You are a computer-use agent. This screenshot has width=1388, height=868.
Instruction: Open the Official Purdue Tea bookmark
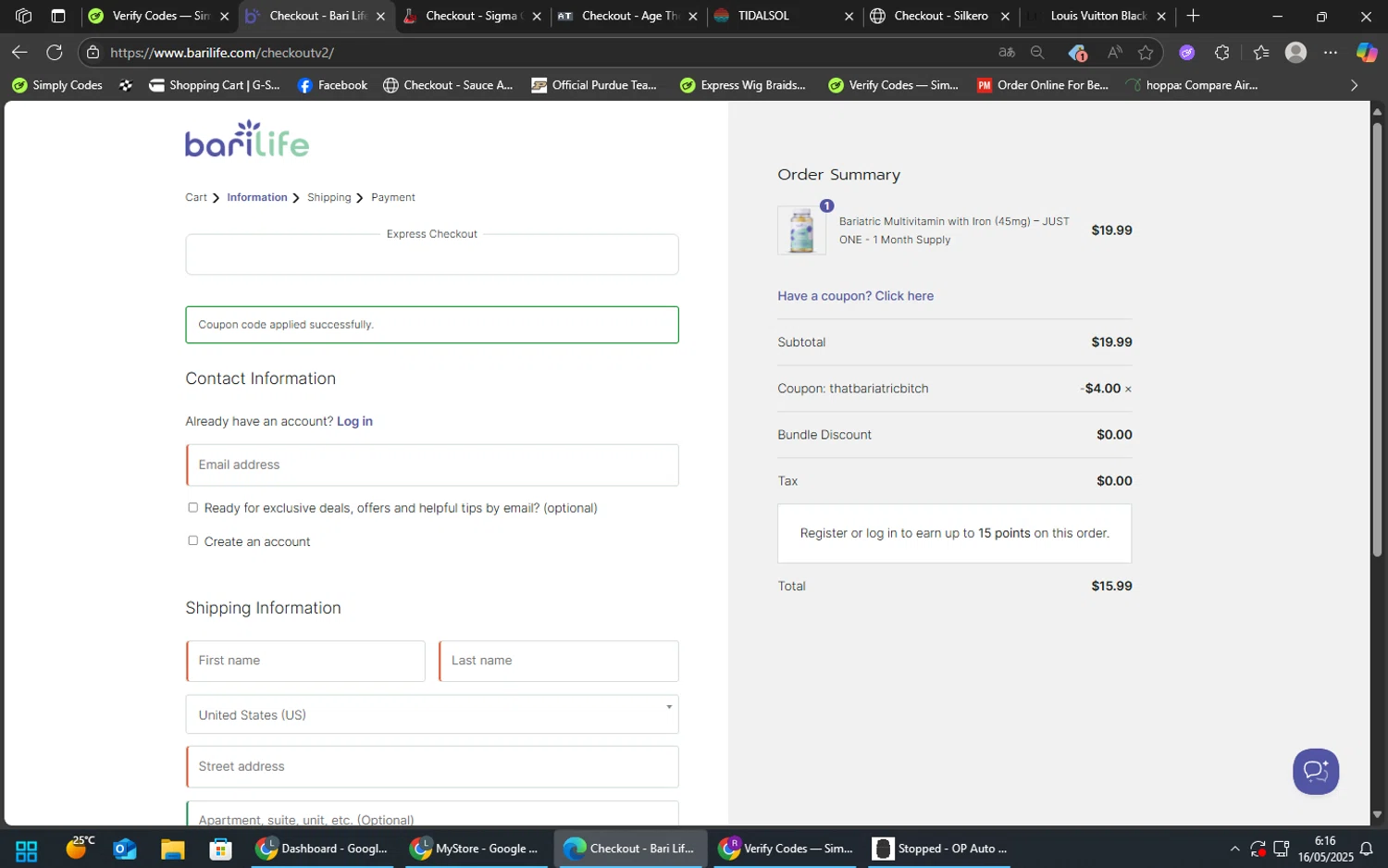pyautogui.click(x=594, y=85)
